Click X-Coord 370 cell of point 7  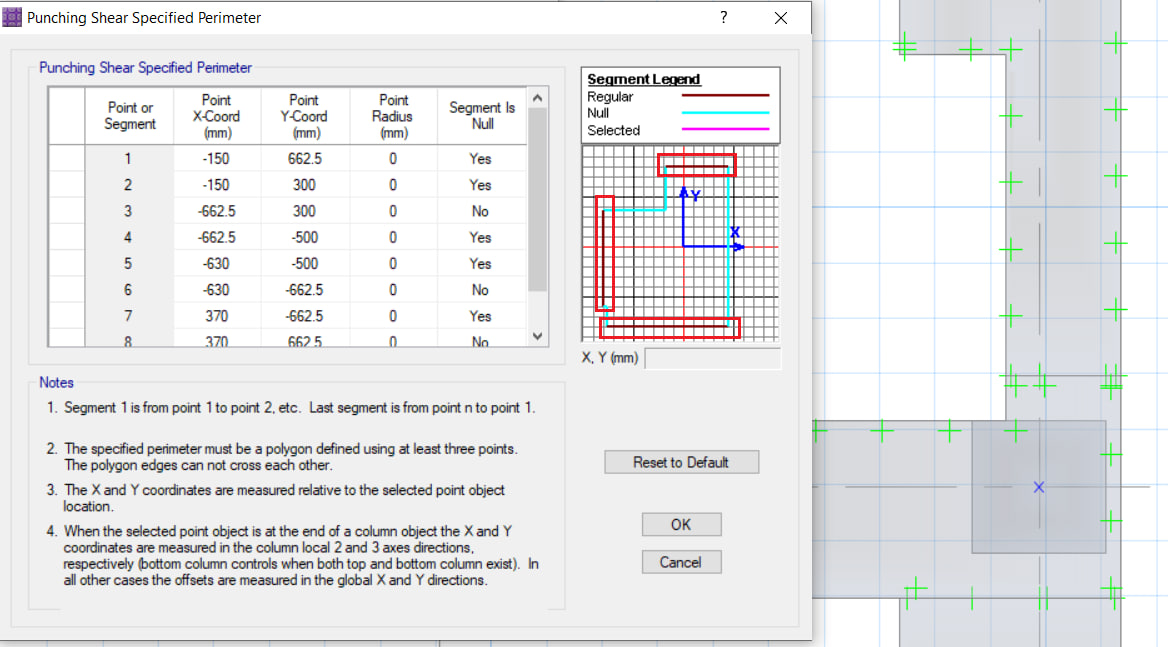(217, 316)
